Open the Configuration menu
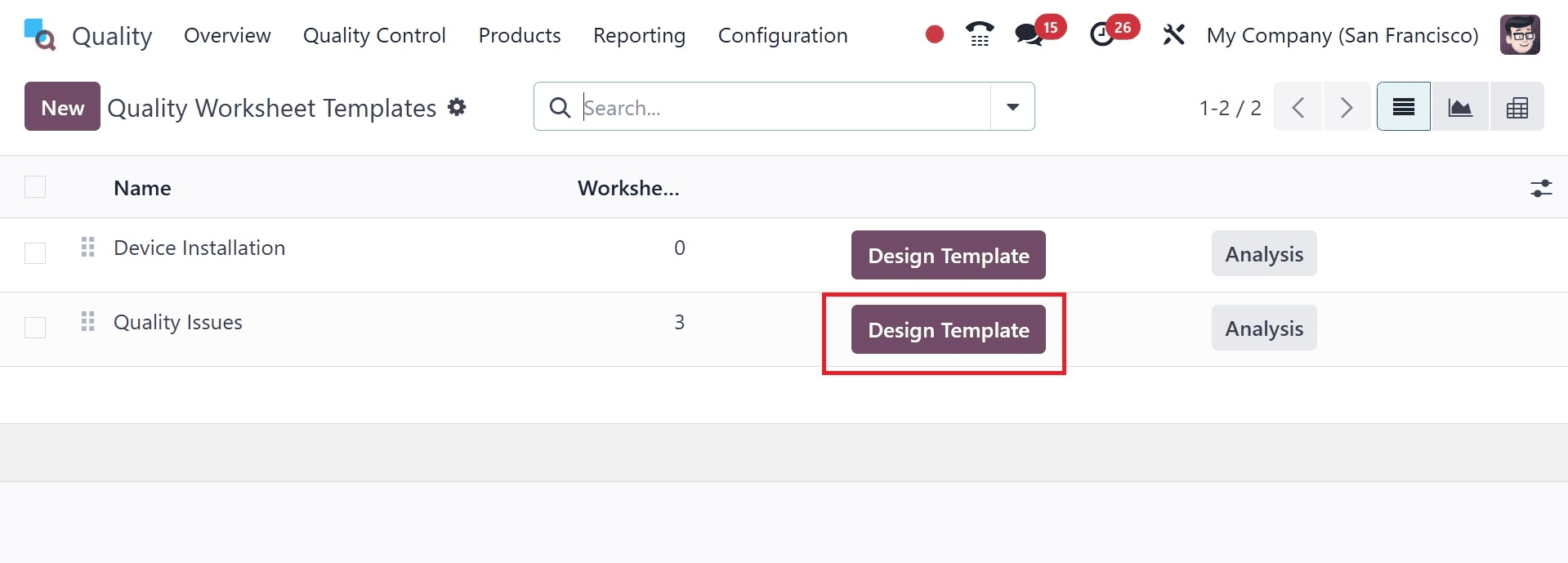 click(x=783, y=35)
